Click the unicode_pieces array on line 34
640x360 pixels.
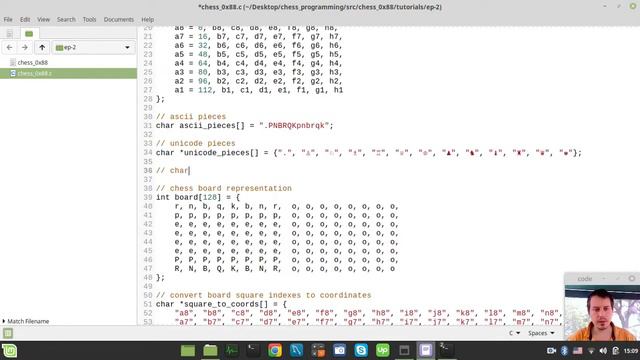pos(369,153)
